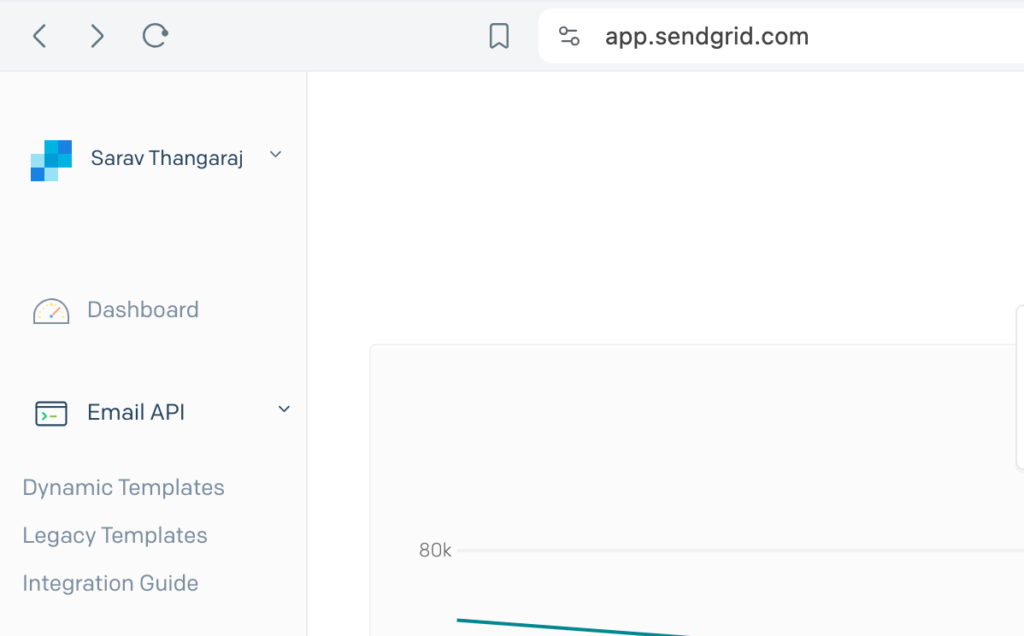Open bookmarks via the bookmark flag icon
1024x636 pixels.
pyautogui.click(x=498, y=35)
